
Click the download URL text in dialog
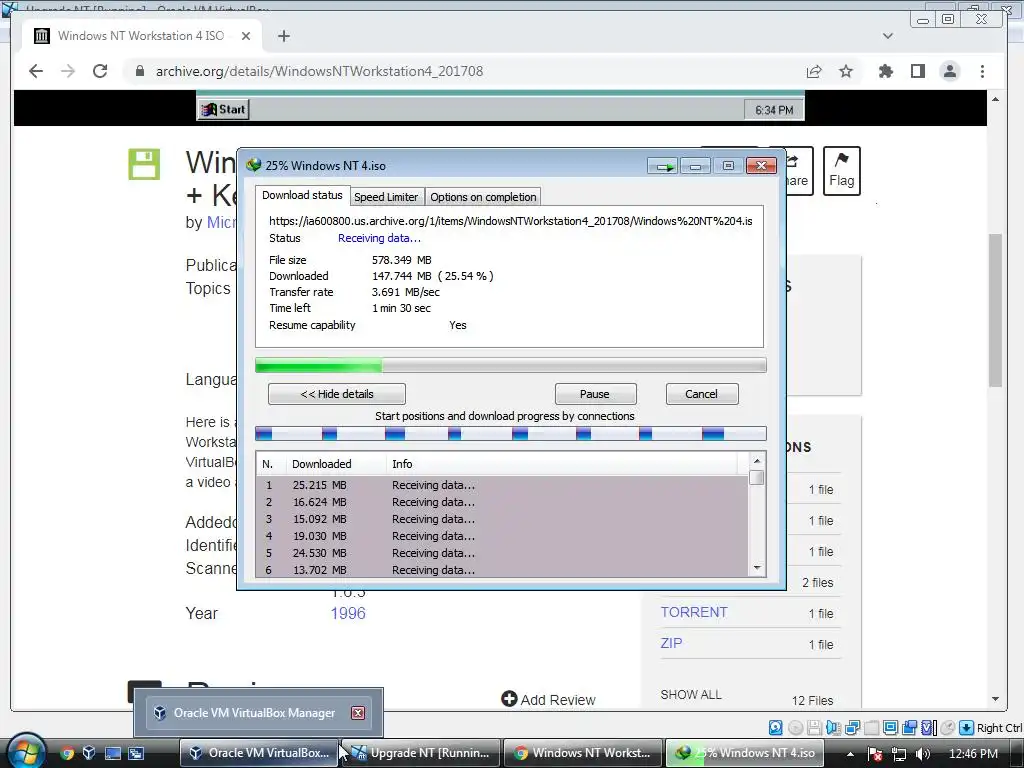tap(511, 221)
